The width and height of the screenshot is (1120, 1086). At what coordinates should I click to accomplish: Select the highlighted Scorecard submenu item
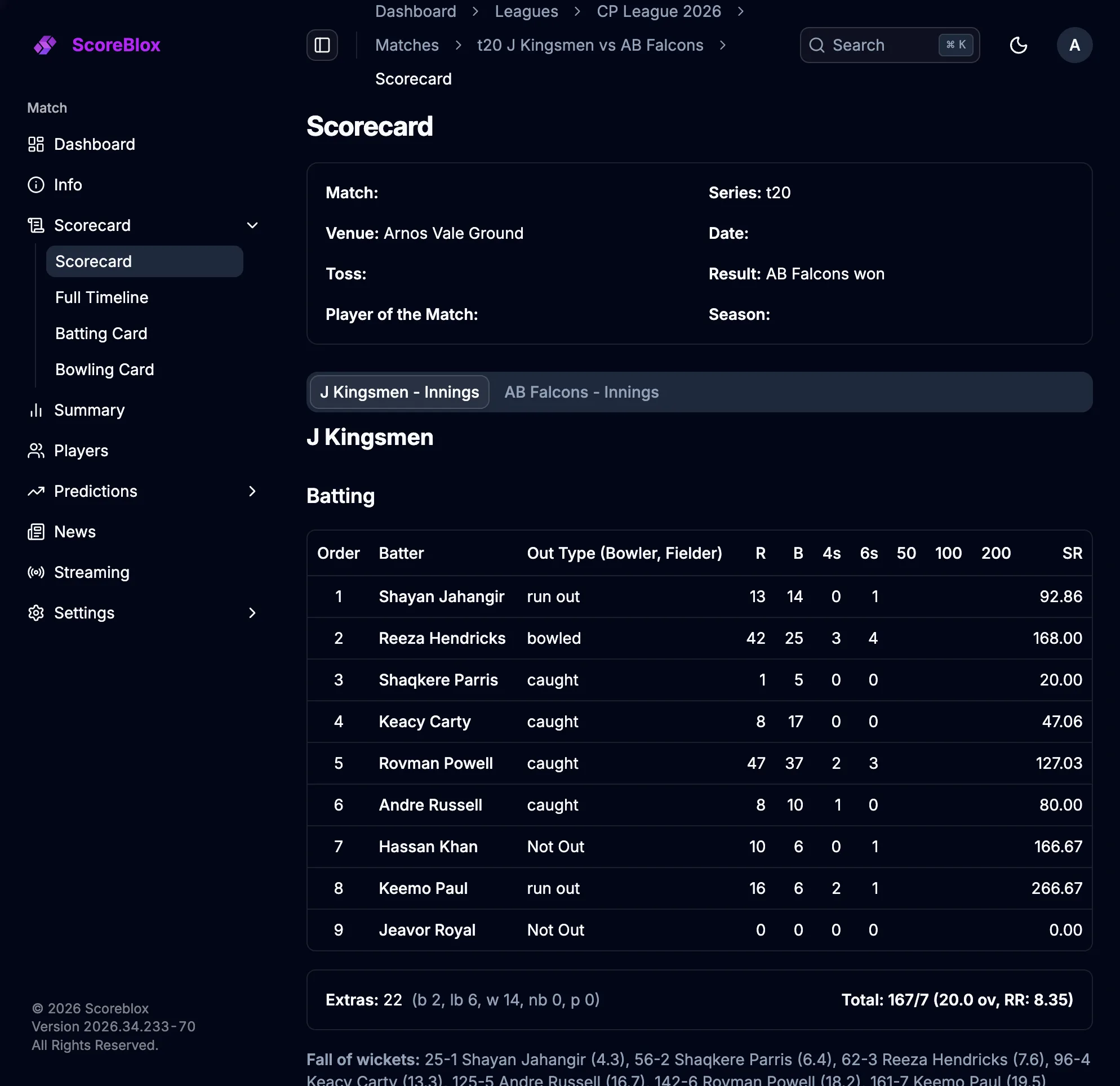tap(145, 262)
